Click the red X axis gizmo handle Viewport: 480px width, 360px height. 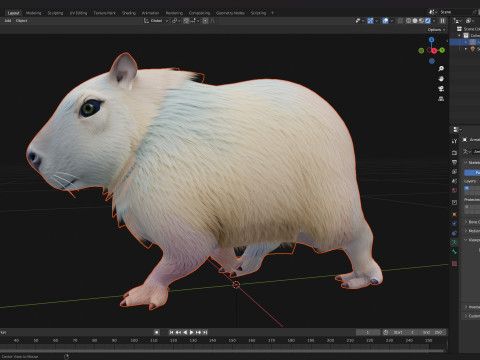click(x=434, y=51)
